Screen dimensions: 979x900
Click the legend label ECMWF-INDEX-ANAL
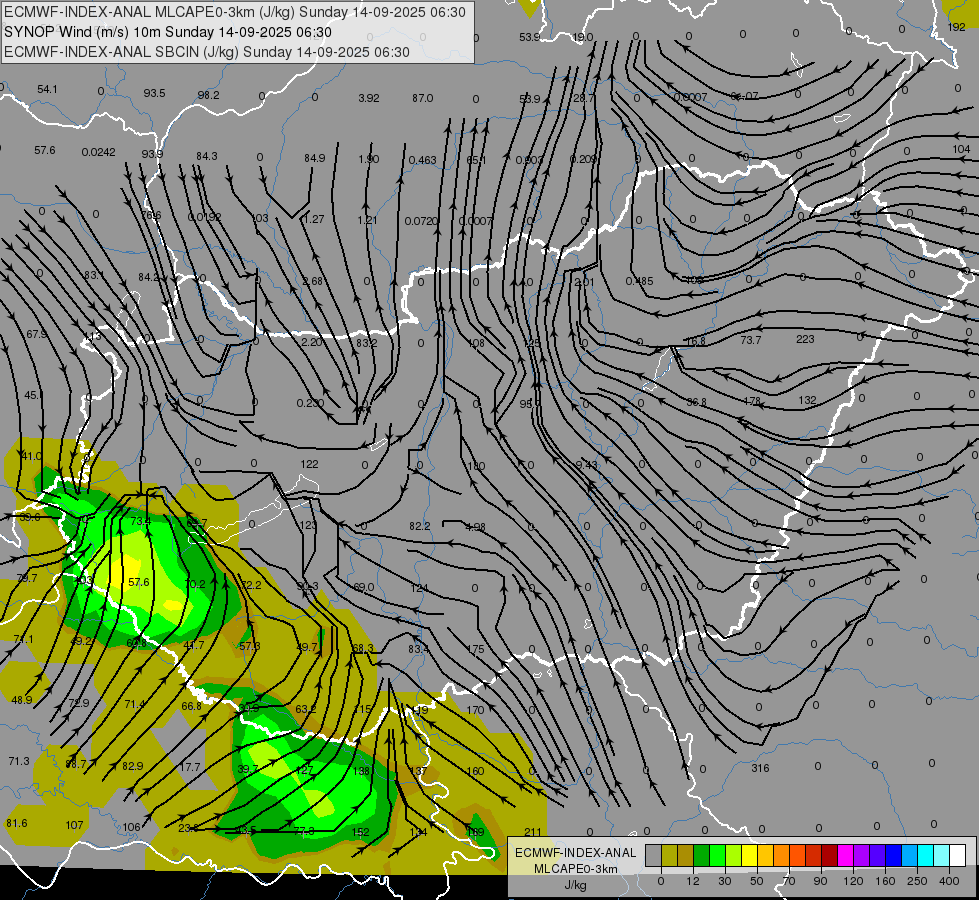pyautogui.click(x=576, y=853)
